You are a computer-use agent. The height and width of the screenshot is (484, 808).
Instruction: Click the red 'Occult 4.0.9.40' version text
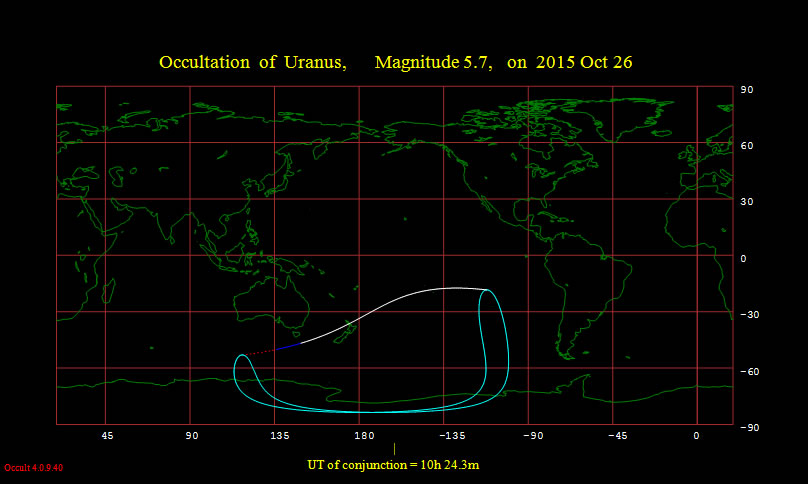(x=33, y=468)
